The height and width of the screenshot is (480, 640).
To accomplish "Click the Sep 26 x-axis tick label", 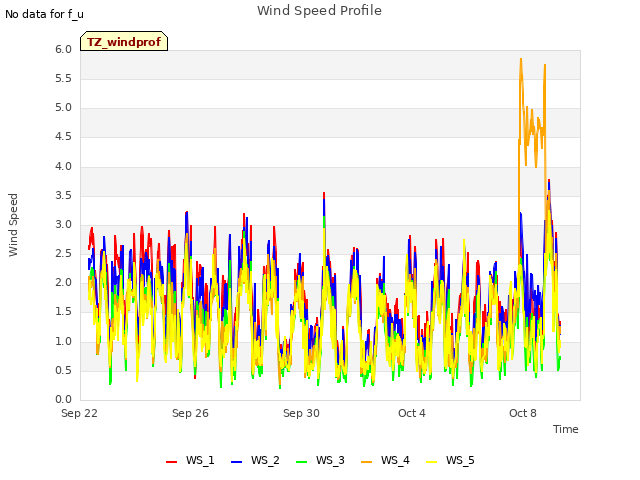I will (190, 413).
